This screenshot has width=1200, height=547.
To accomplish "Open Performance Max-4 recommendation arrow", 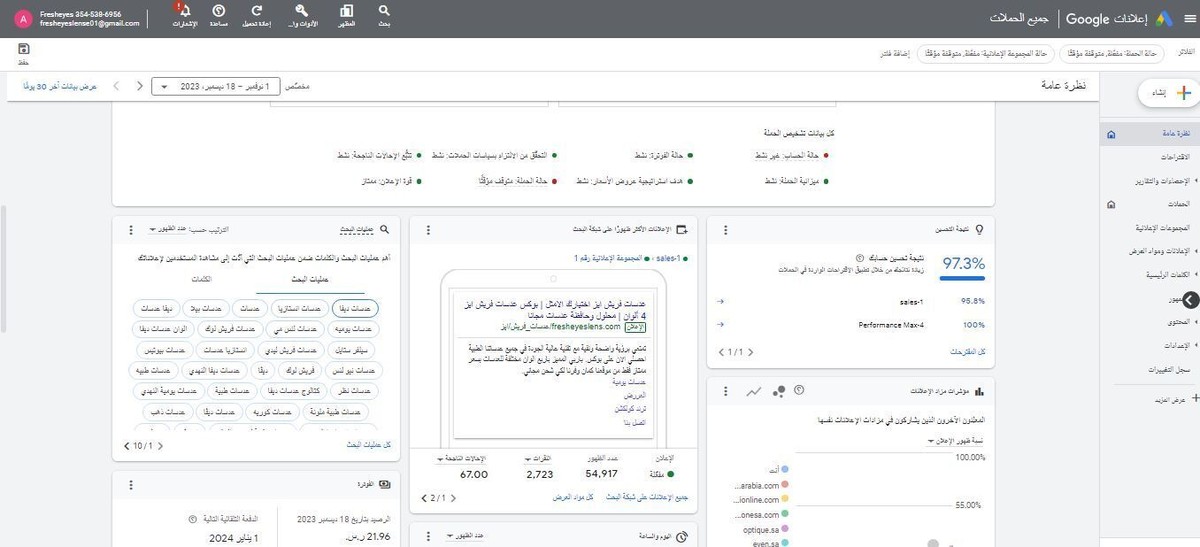I will pos(721,325).
